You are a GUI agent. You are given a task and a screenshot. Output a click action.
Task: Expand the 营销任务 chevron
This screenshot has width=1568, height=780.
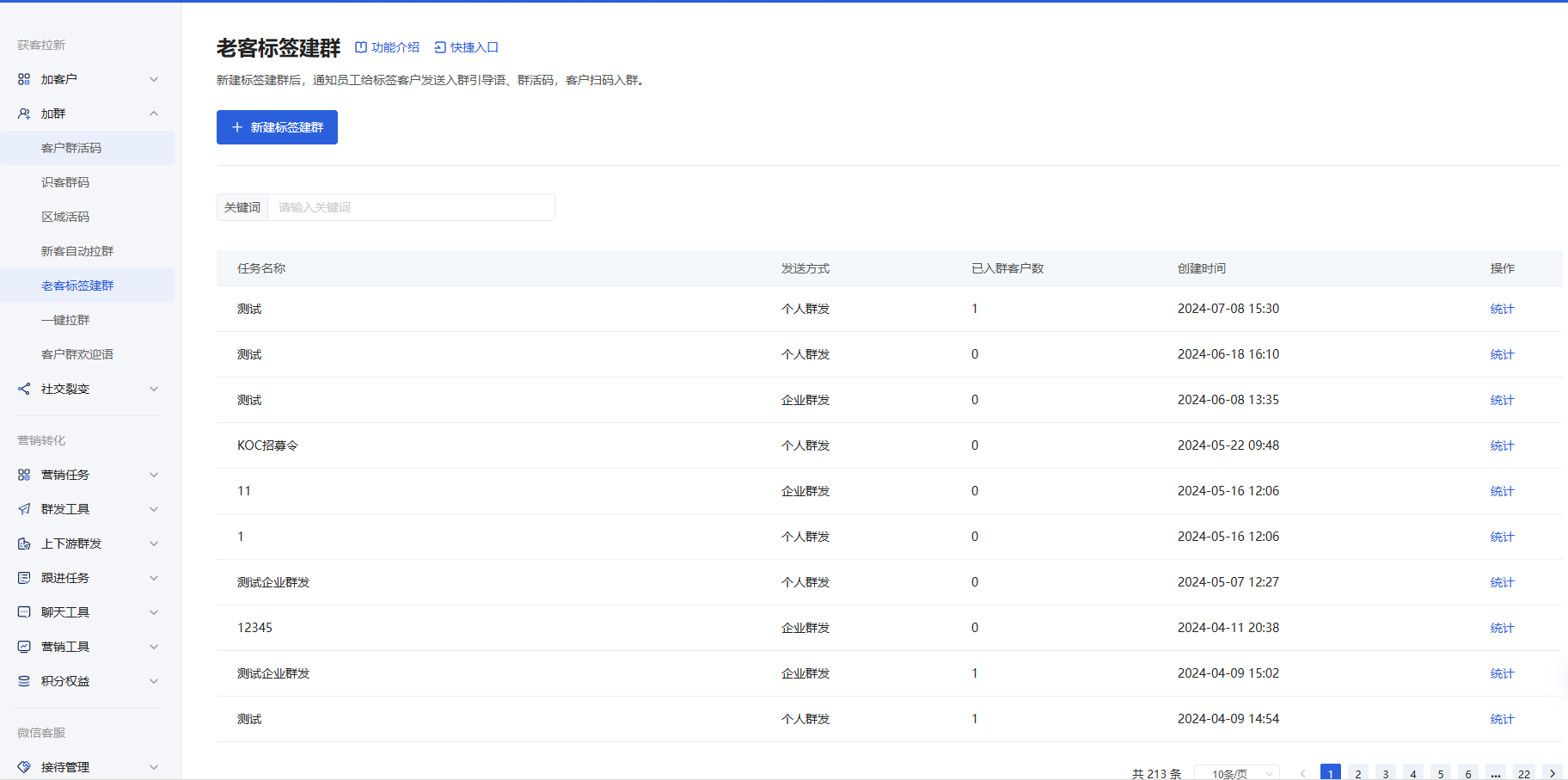point(154,475)
